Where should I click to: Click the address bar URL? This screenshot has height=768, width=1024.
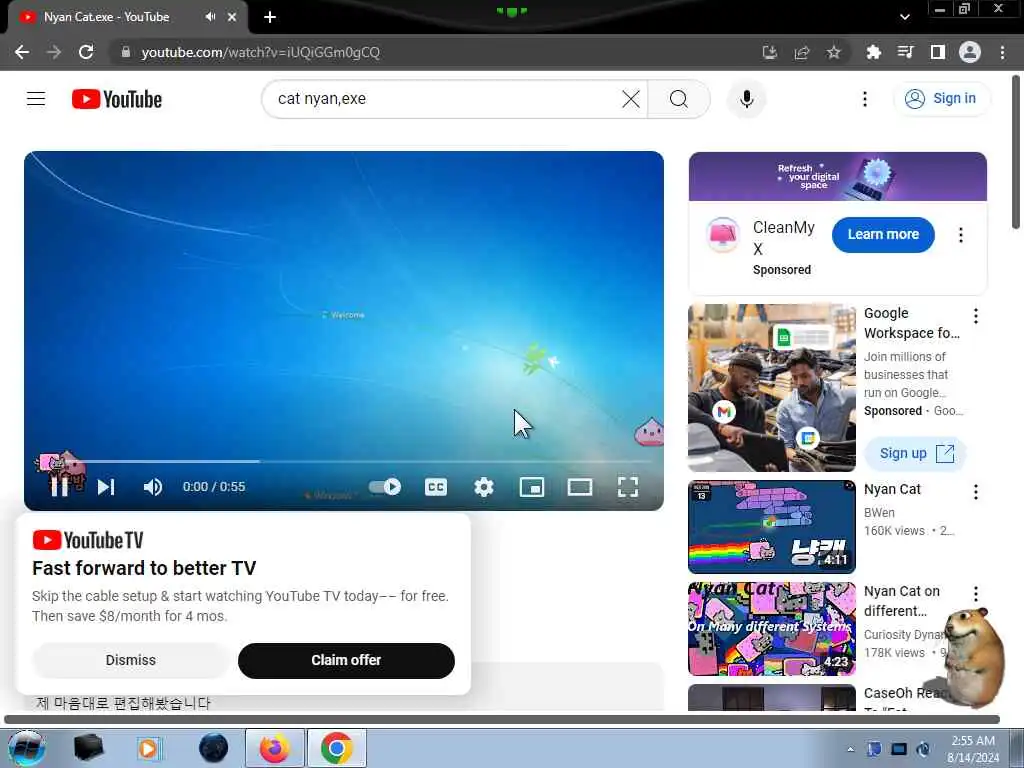[x=261, y=52]
